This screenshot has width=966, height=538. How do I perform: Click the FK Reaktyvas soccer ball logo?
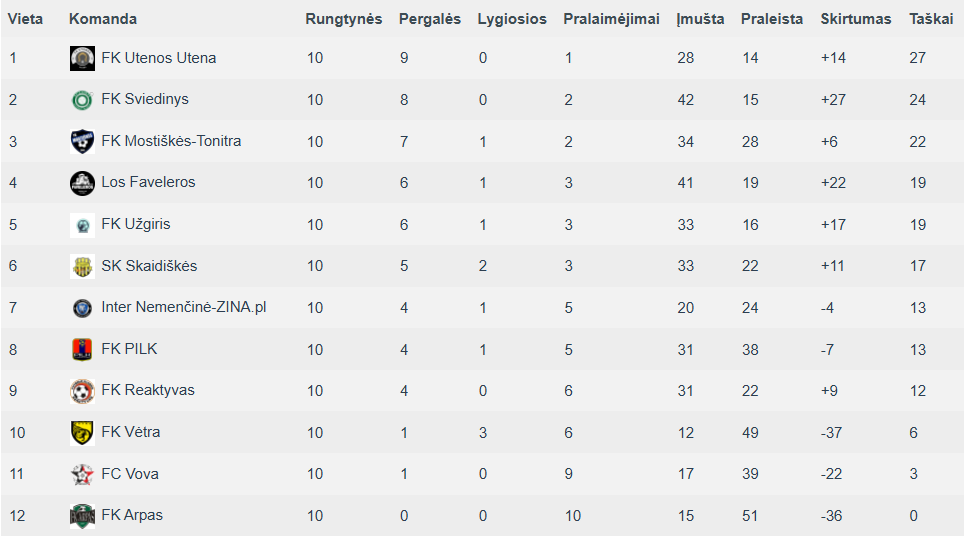click(82, 391)
